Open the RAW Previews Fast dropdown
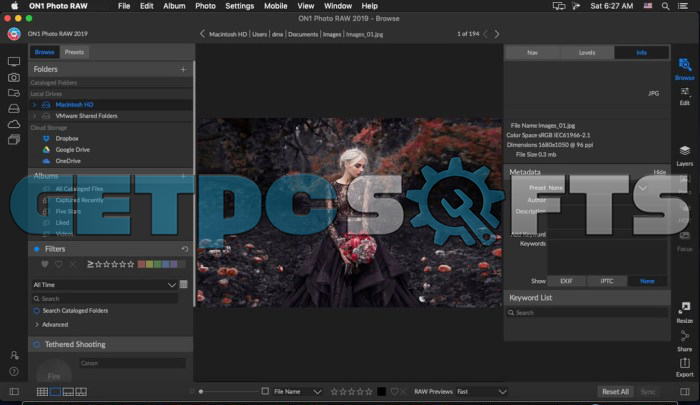This screenshot has width=700, height=405. pyautogui.click(x=482, y=392)
